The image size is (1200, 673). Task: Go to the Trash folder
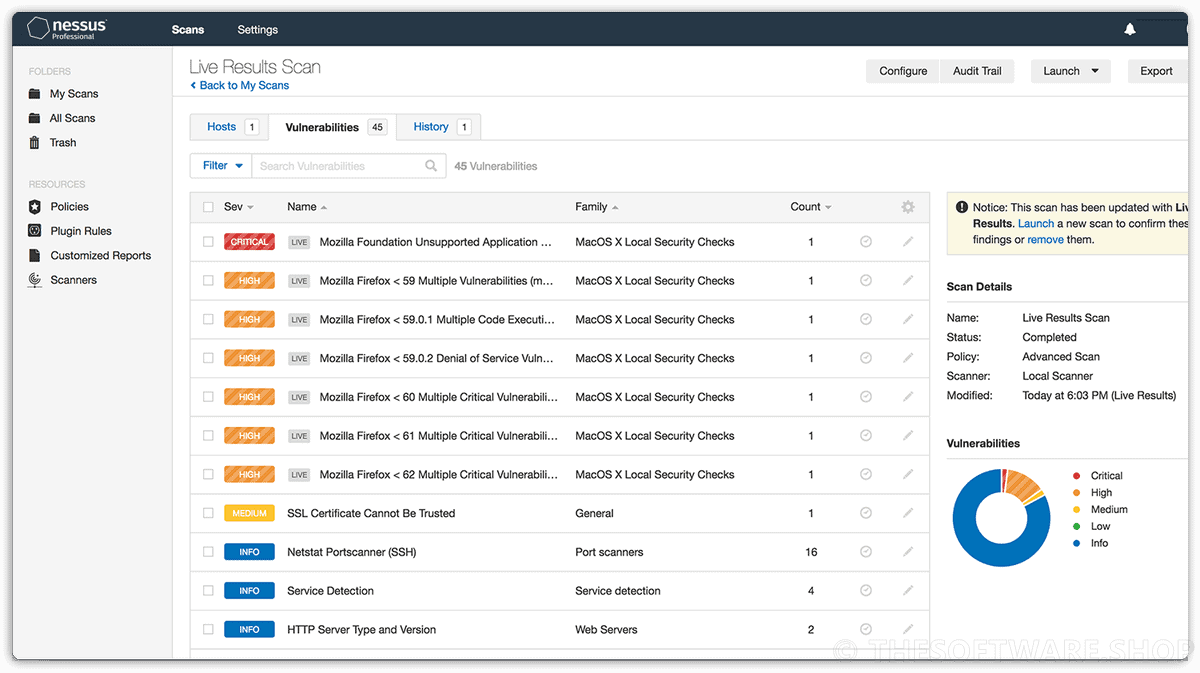(x=63, y=143)
